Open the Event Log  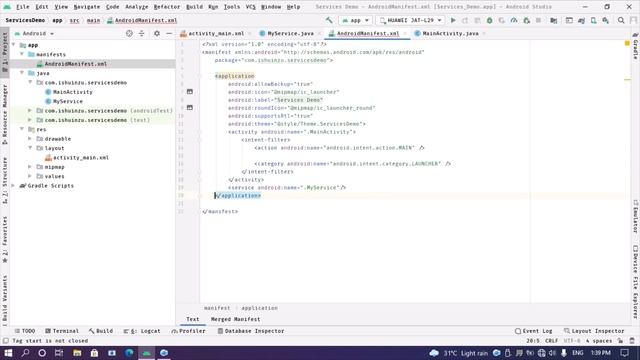533,331
